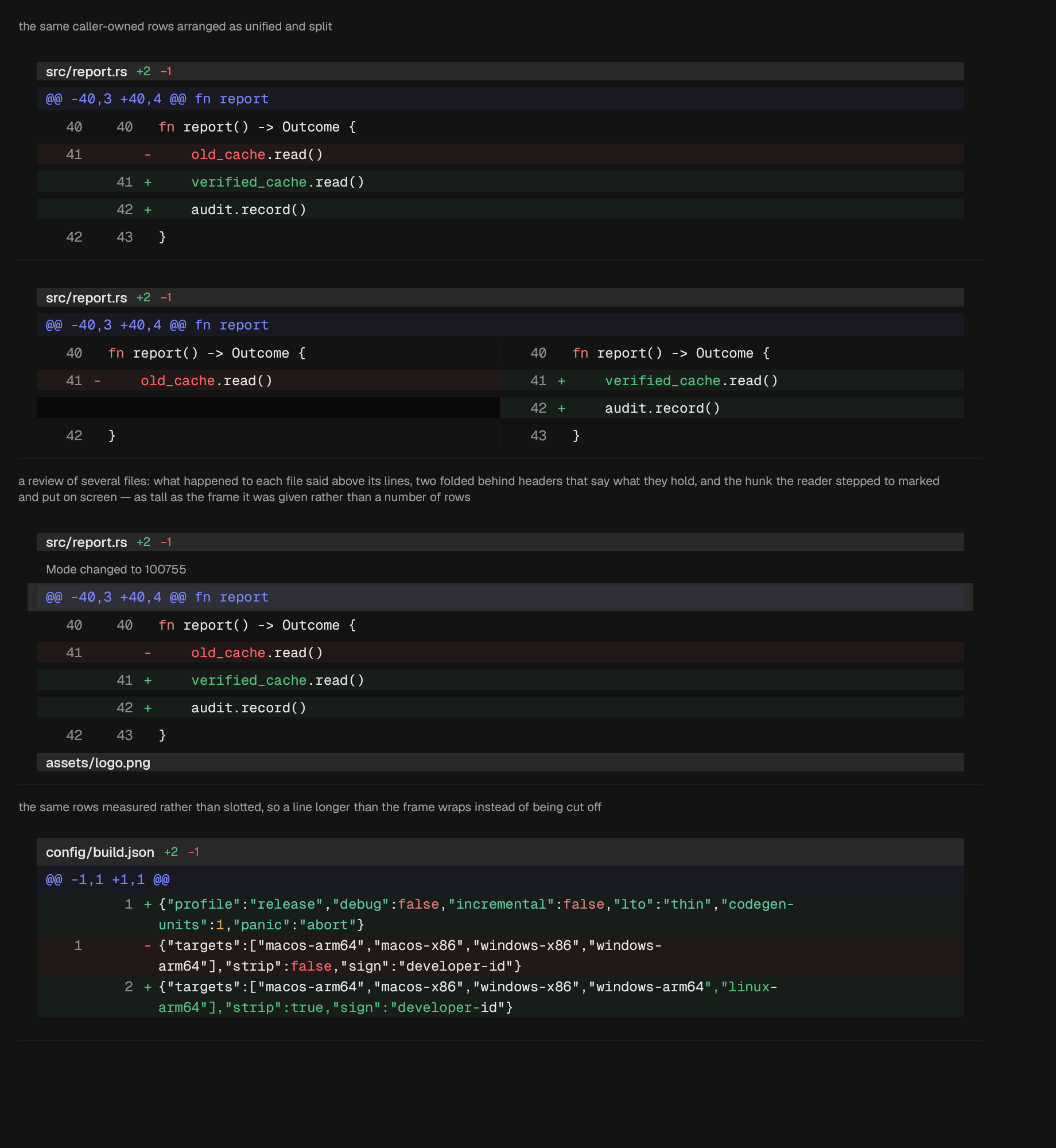Select the '@@ -1,1 +1,1 @@' hunk header
The height and width of the screenshot is (1148, 1056).
pos(500,879)
